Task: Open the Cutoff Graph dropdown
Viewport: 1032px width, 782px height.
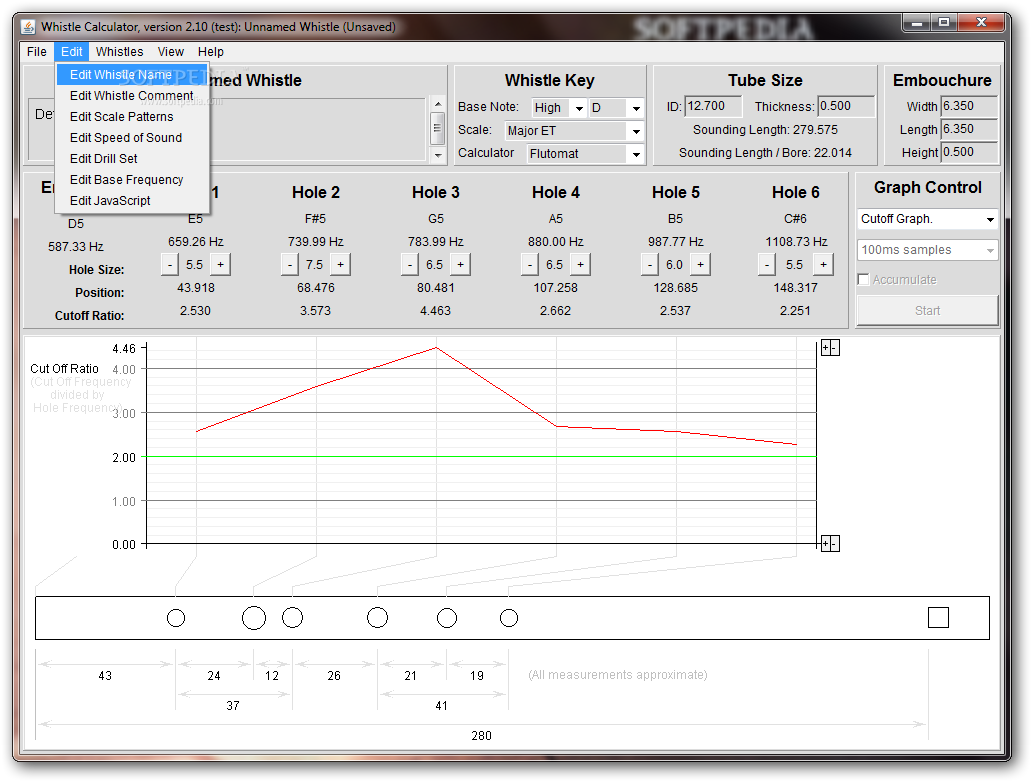Action: pos(927,219)
